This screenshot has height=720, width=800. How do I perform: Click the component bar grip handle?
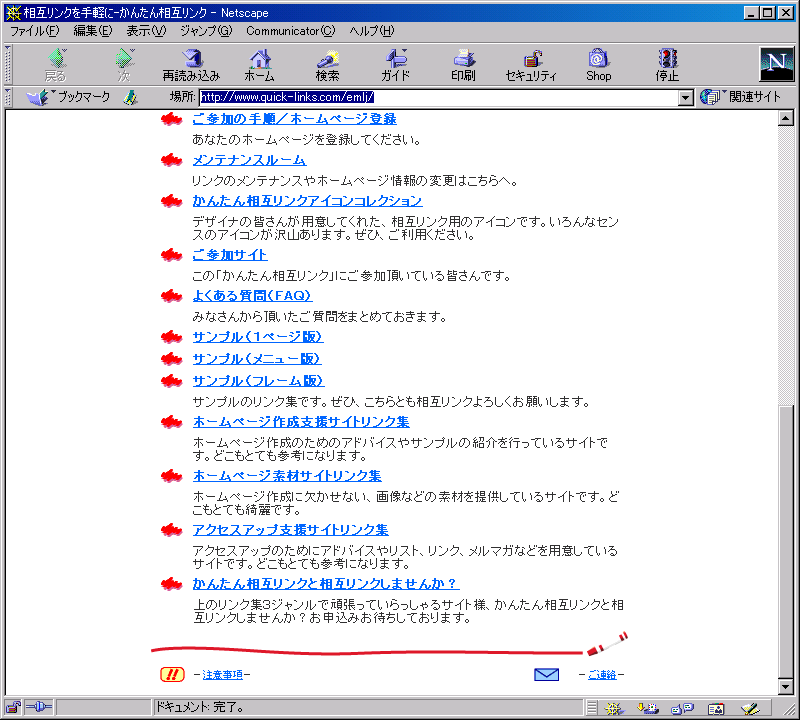tap(592, 708)
